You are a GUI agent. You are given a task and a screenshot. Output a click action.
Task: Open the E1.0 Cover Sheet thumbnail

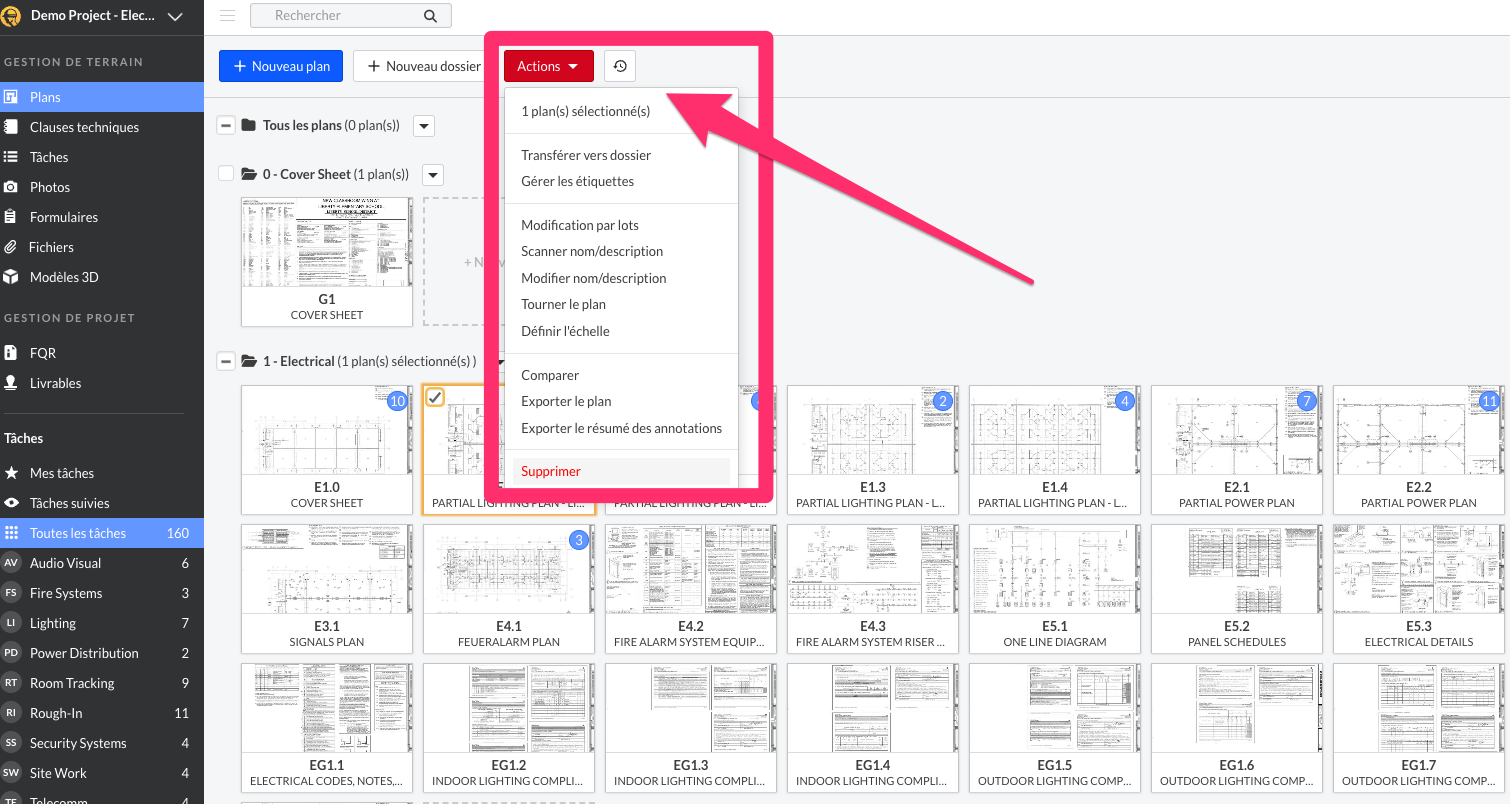pyautogui.click(x=327, y=450)
